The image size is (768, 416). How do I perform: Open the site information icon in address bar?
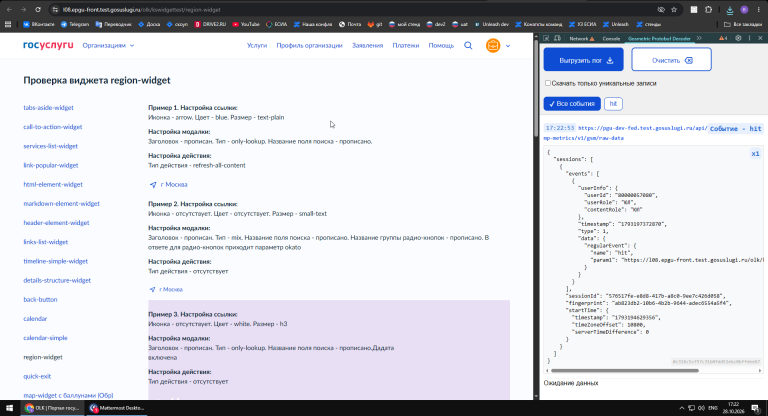[x=55, y=9]
